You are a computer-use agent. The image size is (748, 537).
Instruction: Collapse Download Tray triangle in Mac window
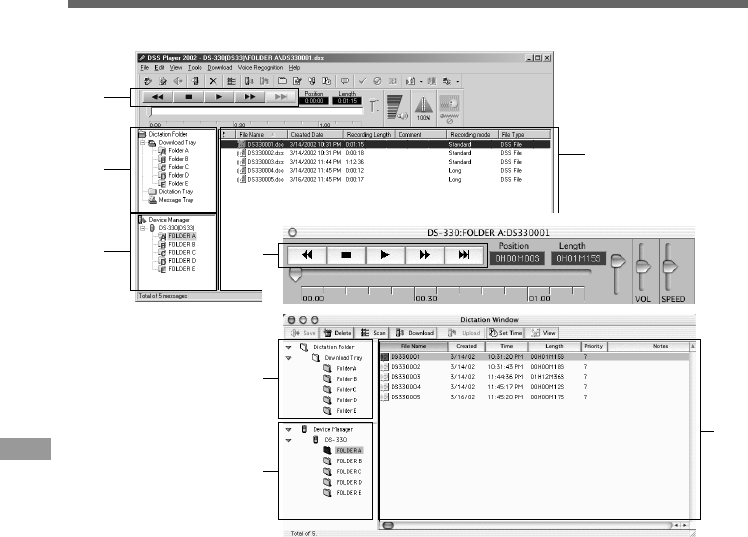click(x=289, y=358)
